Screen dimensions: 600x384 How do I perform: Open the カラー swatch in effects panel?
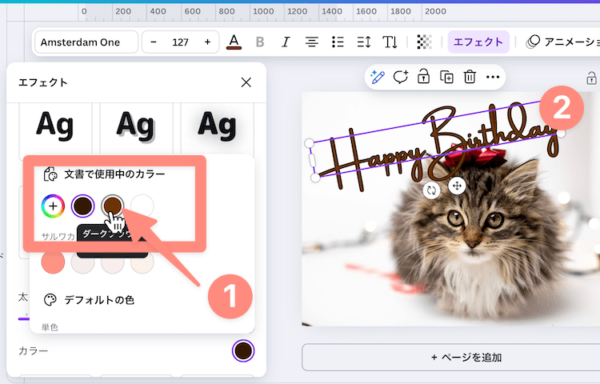(x=243, y=351)
